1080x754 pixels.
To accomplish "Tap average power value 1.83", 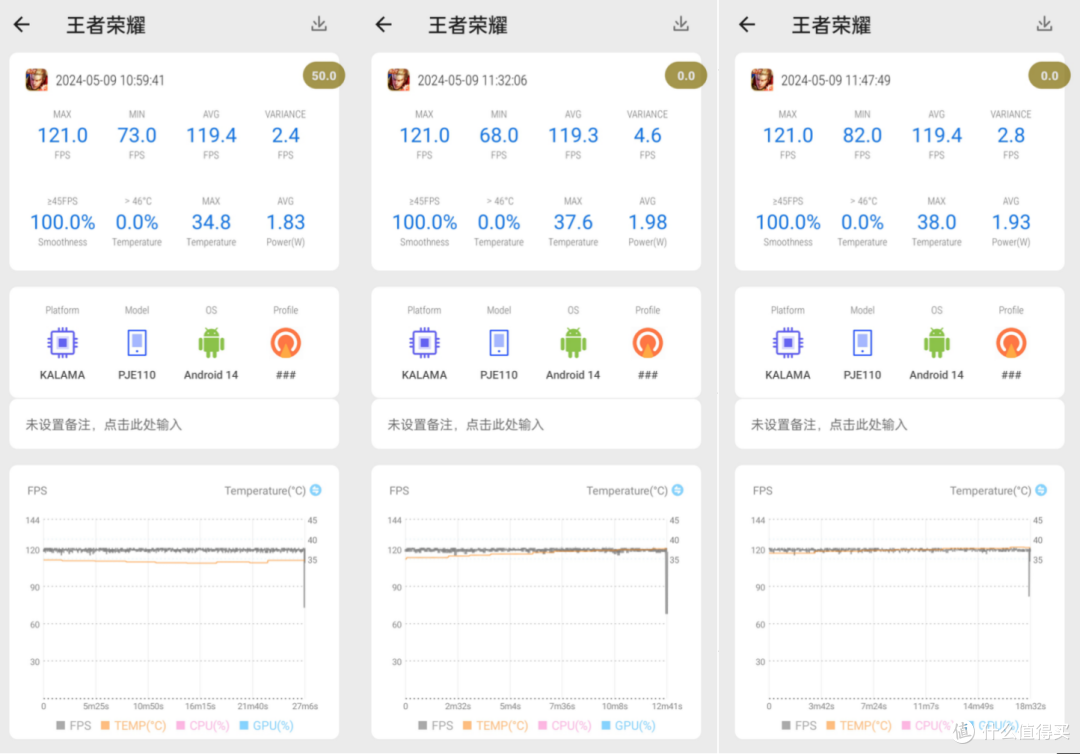I will tap(286, 222).
